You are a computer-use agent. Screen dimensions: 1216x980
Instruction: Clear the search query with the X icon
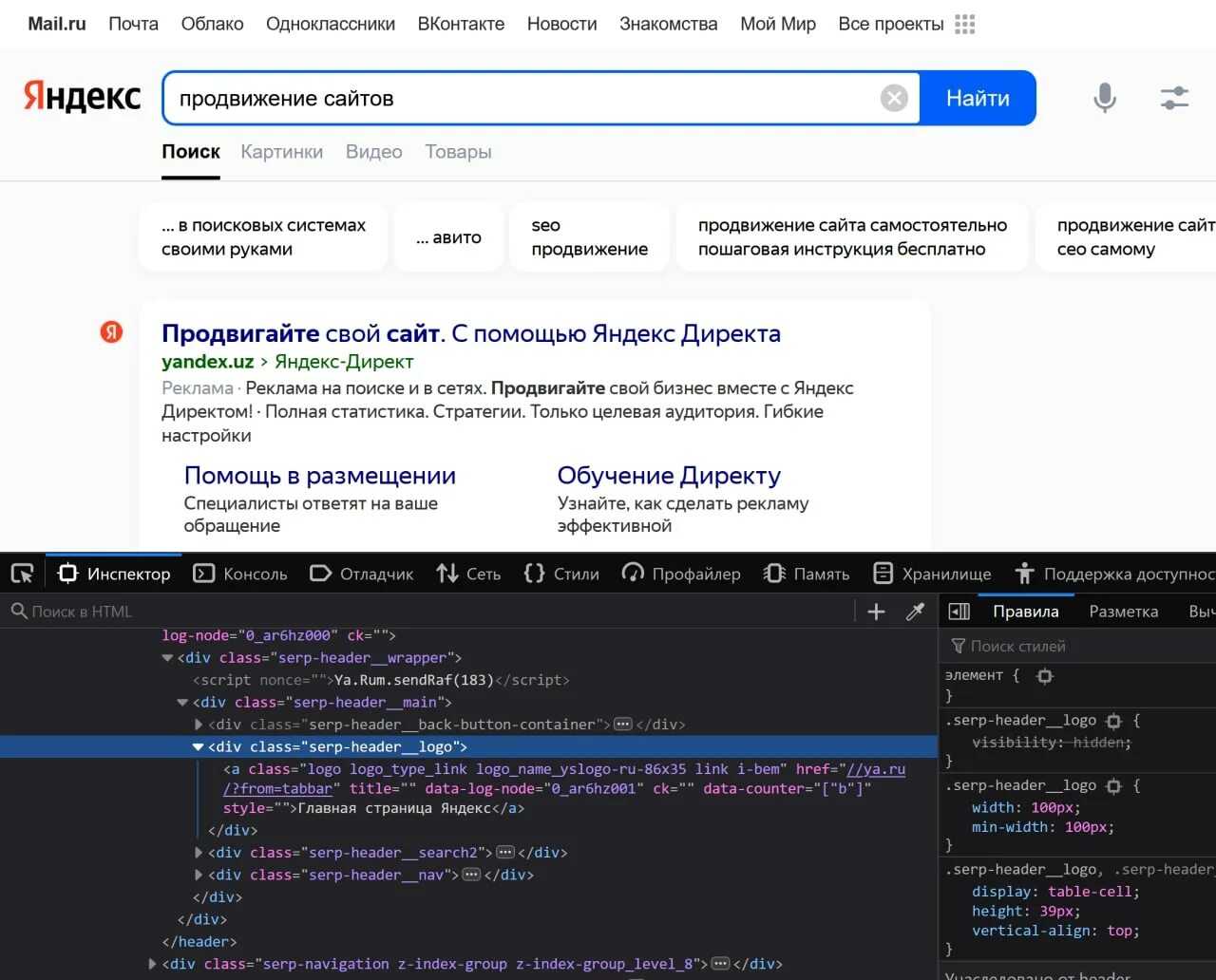894,98
